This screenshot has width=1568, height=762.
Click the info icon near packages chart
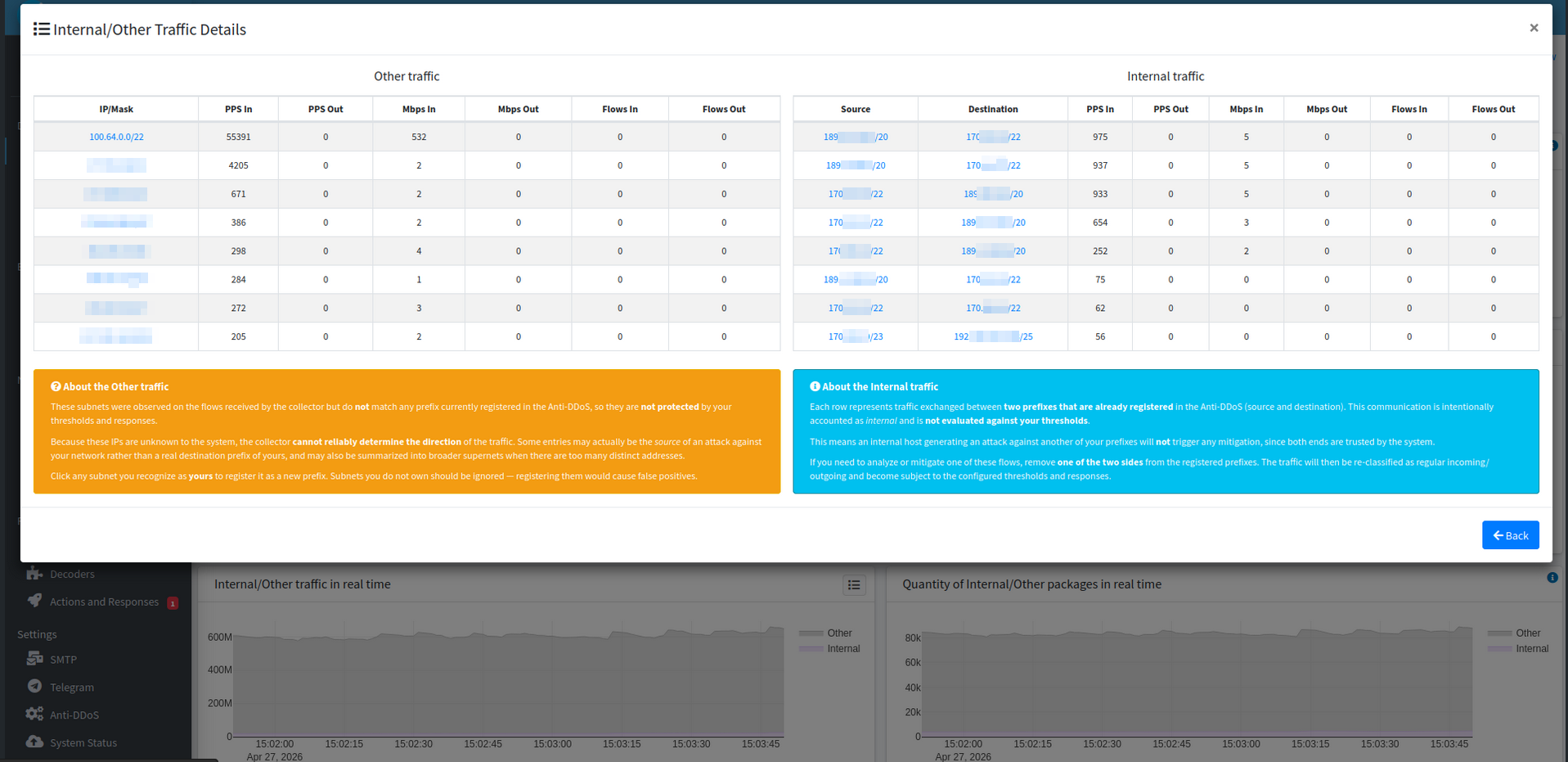(1552, 578)
